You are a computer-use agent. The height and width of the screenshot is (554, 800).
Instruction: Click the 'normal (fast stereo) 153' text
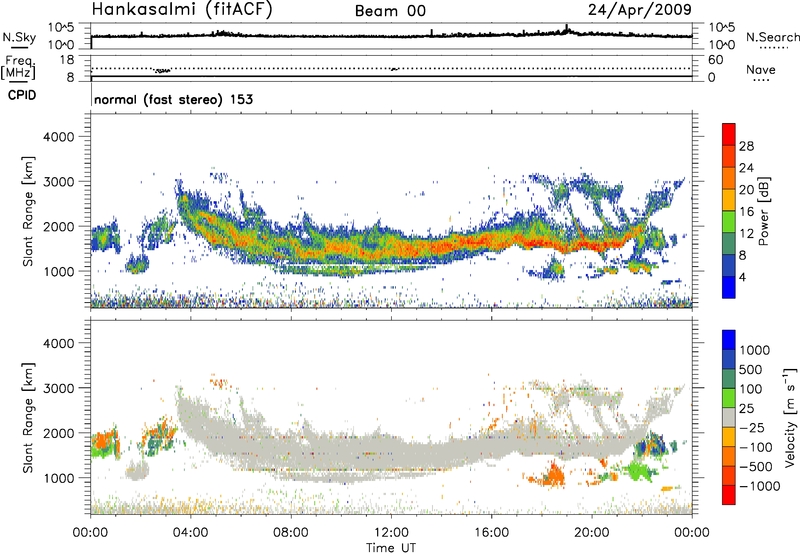[173, 99]
